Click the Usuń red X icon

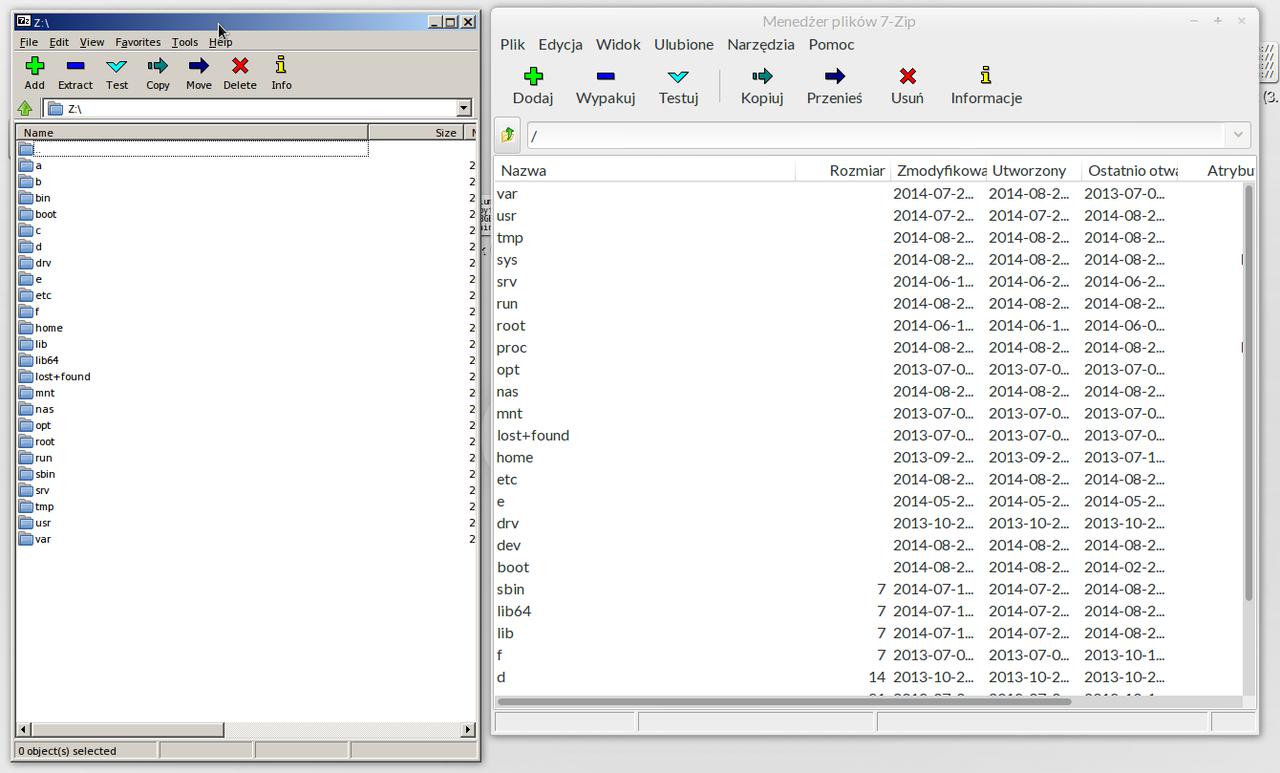[x=907, y=77]
